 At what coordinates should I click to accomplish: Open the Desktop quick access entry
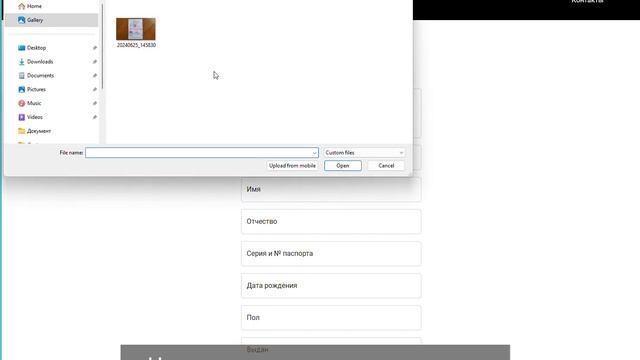click(36, 48)
